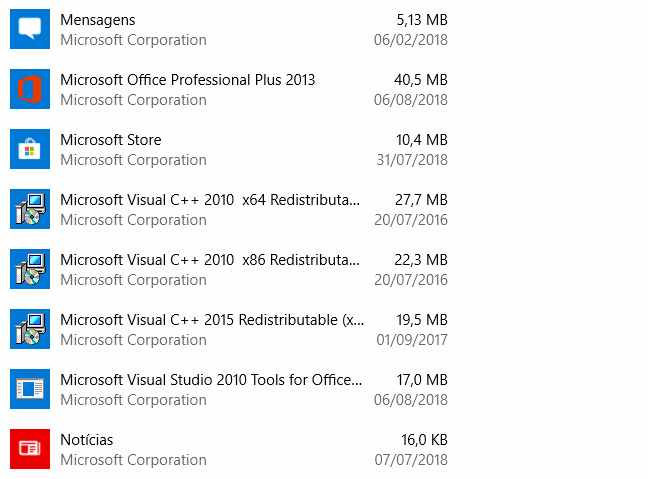Click the Microsoft Store shopping bag icon
648x479 pixels.
[x=30, y=149]
